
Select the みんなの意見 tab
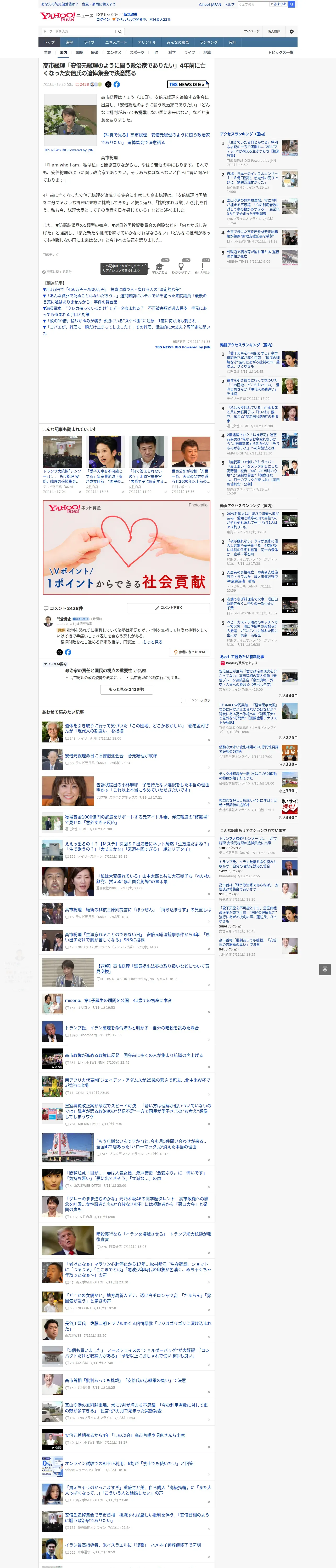pos(177,43)
